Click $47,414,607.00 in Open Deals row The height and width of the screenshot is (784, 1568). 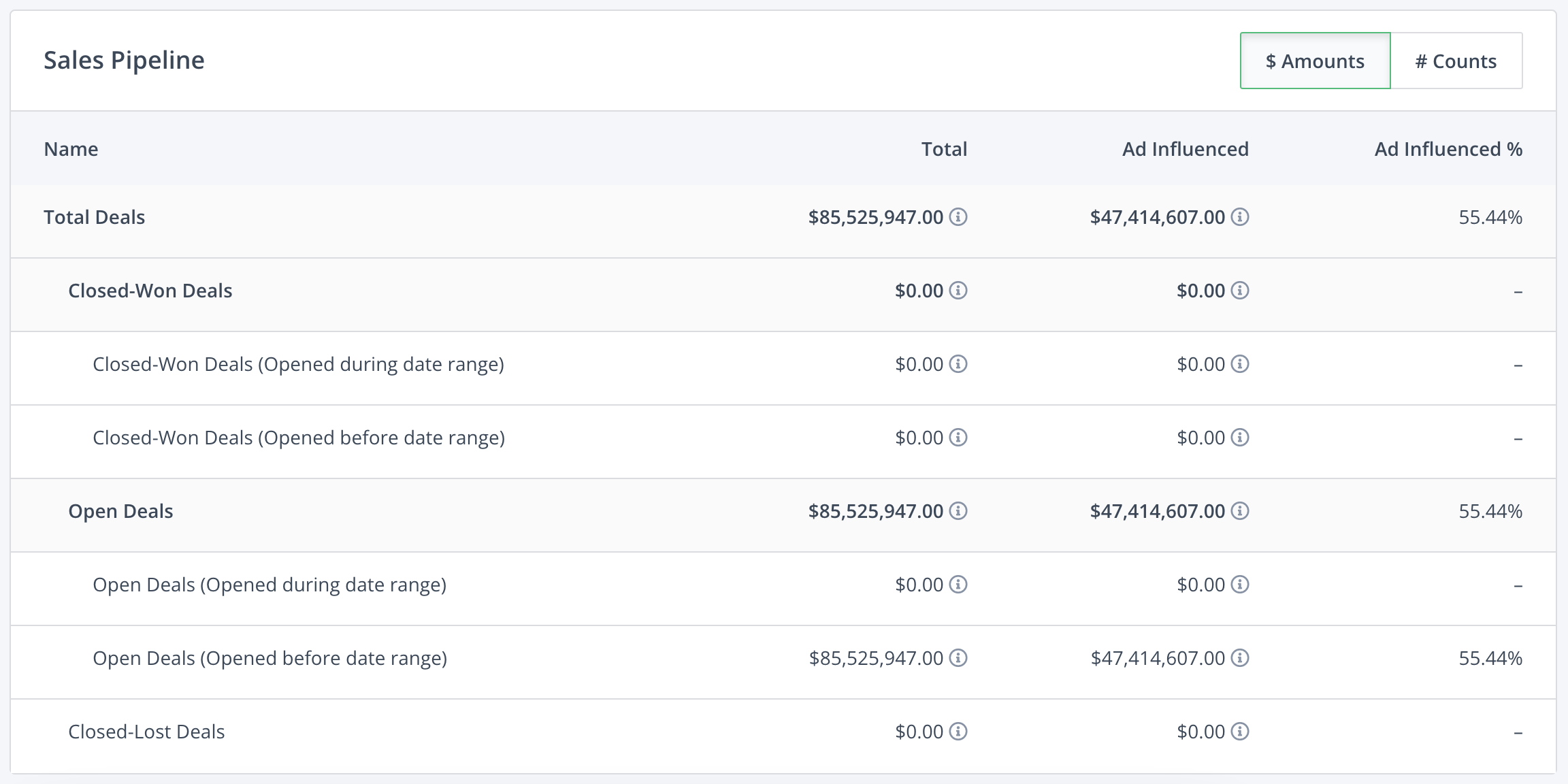1158,511
